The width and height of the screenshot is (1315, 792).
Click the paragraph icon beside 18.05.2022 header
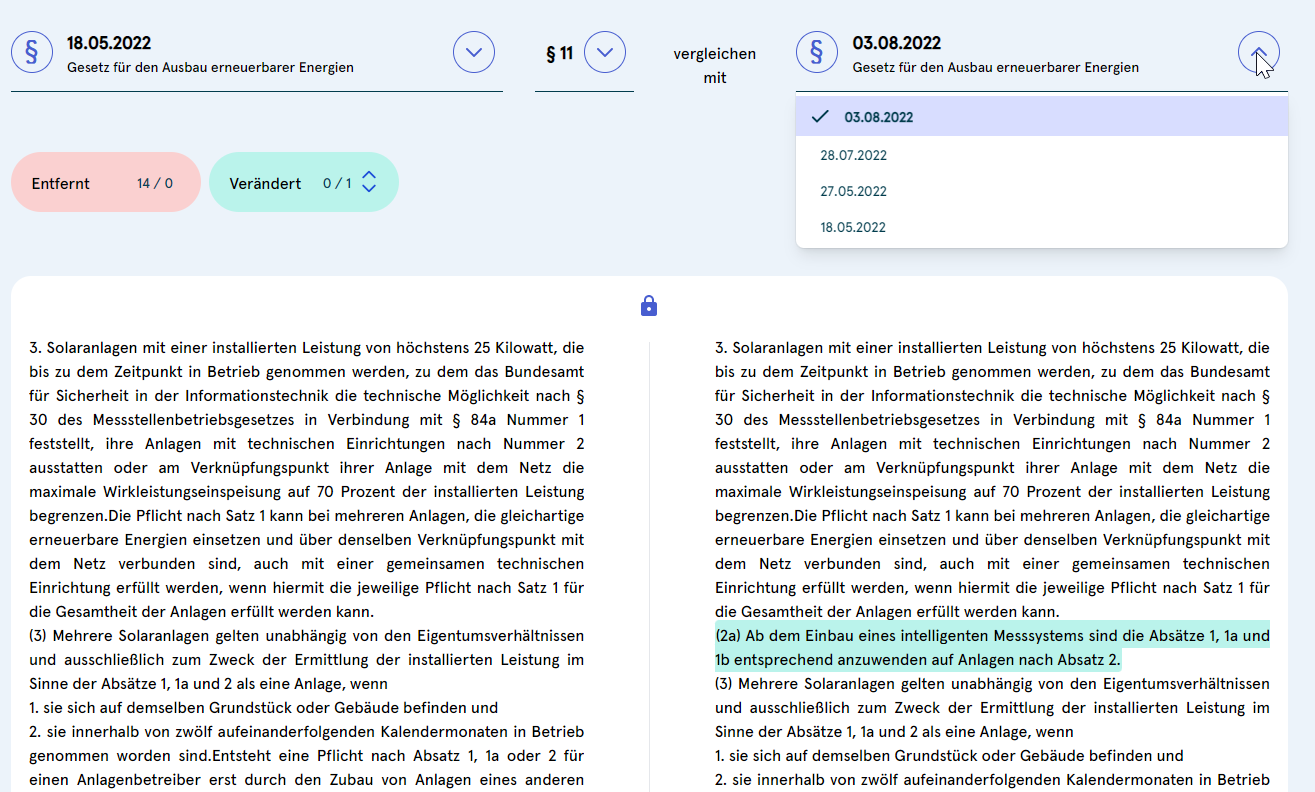pyautogui.click(x=32, y=52)
